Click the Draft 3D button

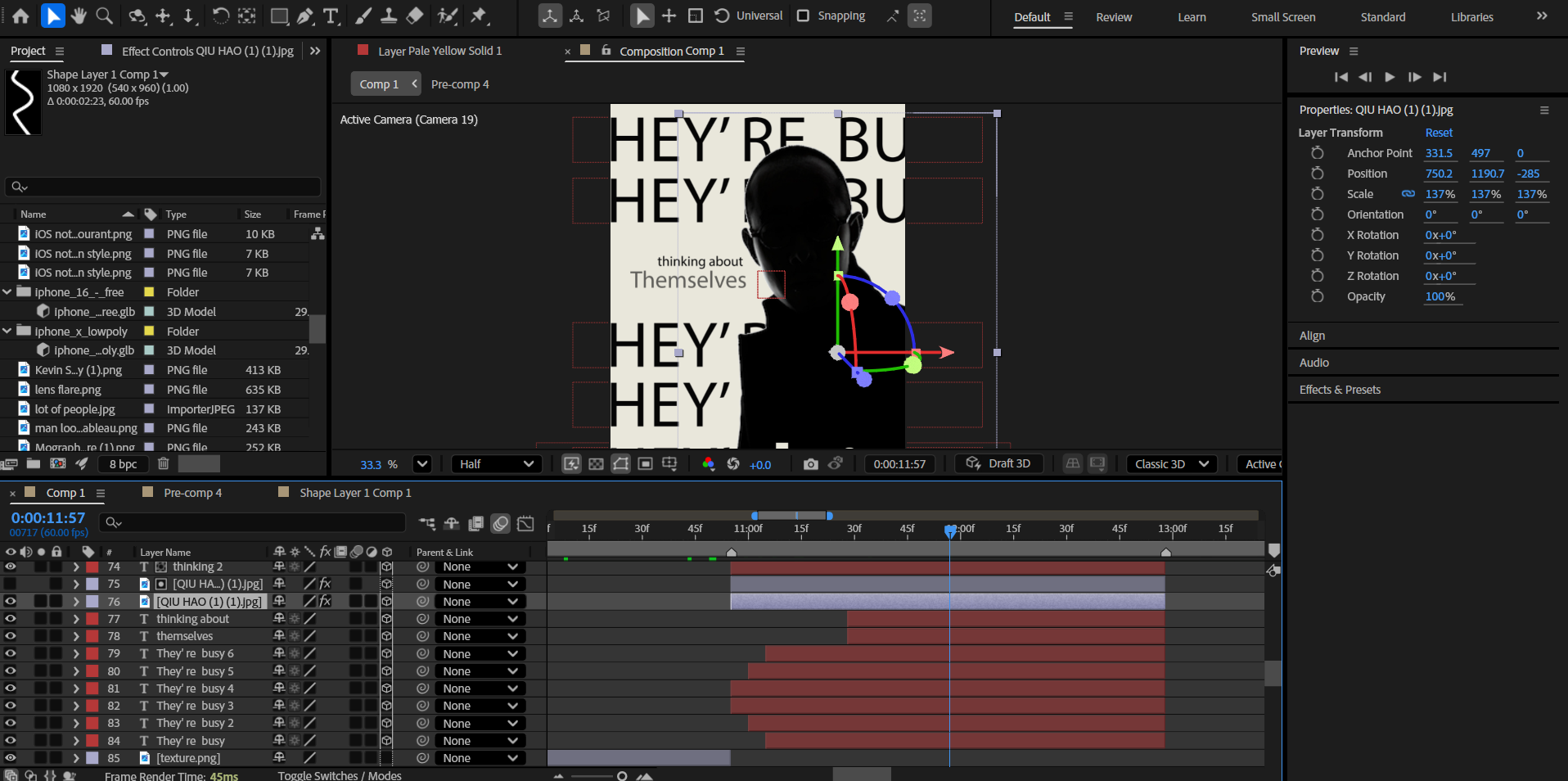[998, 464]
